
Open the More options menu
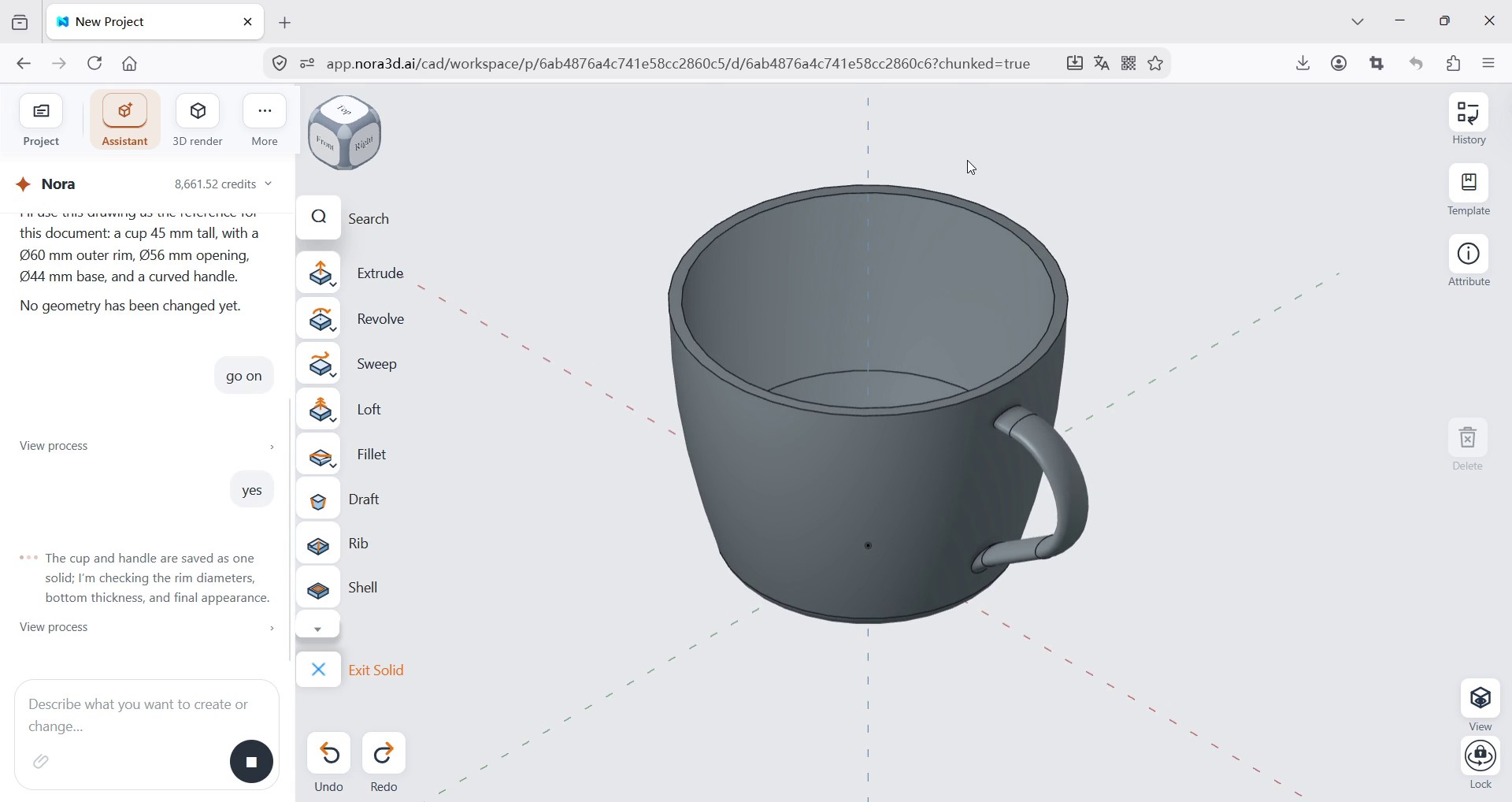265,121
